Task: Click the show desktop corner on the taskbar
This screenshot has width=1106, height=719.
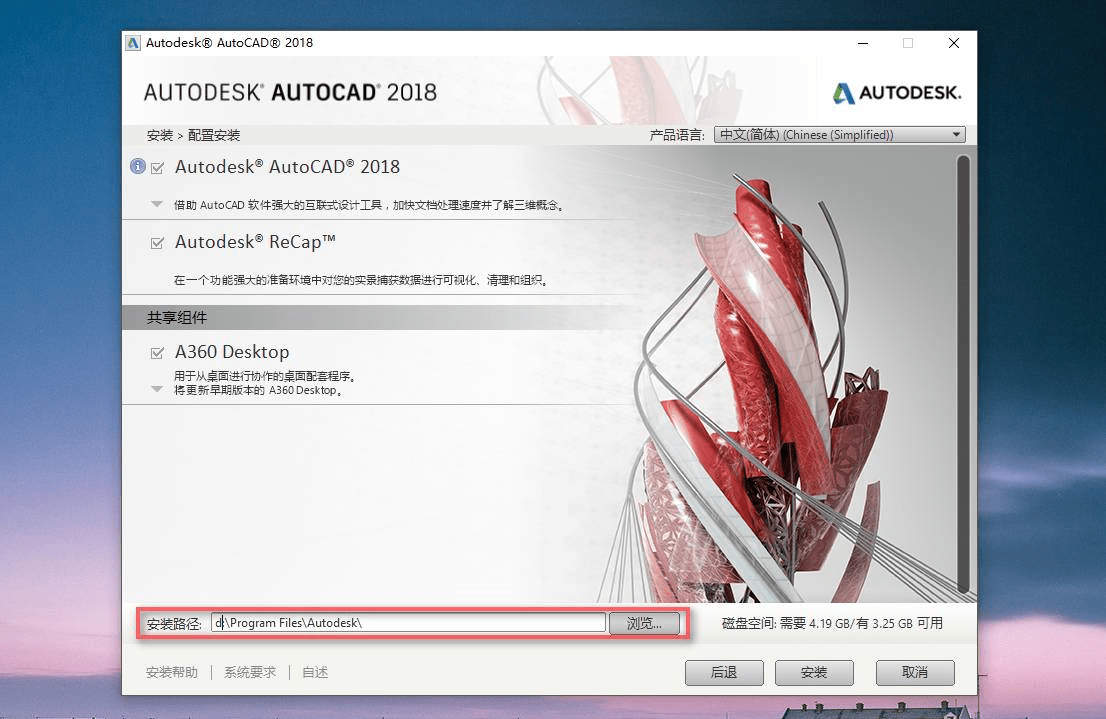Action: pos(1103,716)
